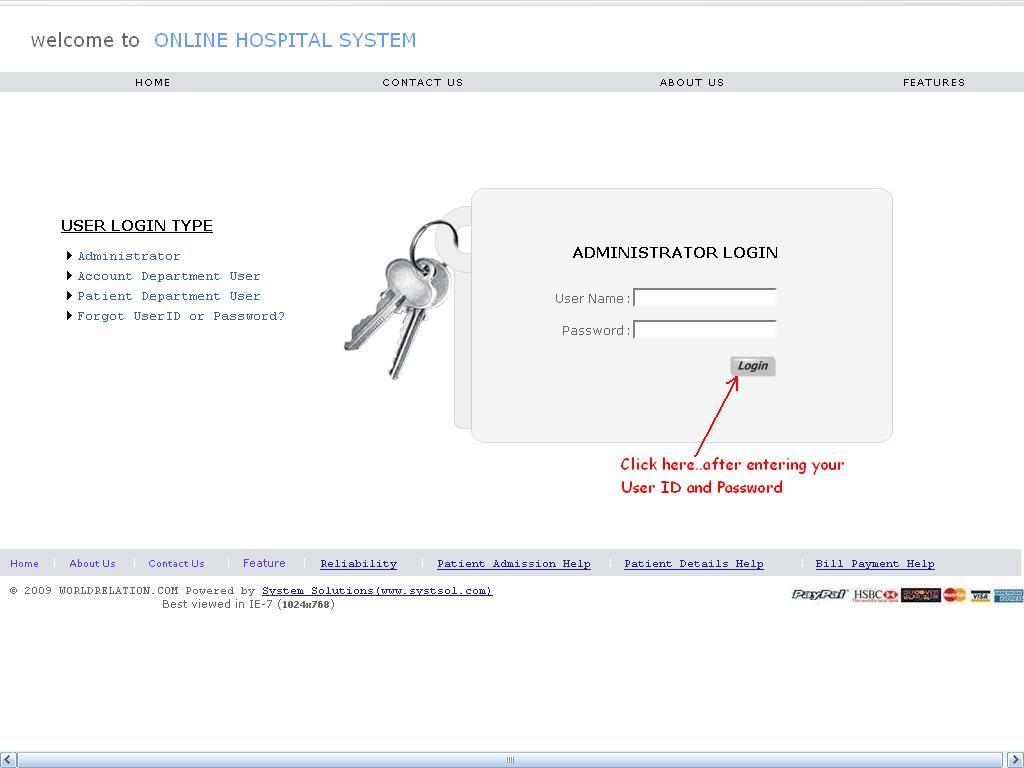Select Account Department User login type
This screenshot has height=768, width=1024.
(x=168, y=276)
